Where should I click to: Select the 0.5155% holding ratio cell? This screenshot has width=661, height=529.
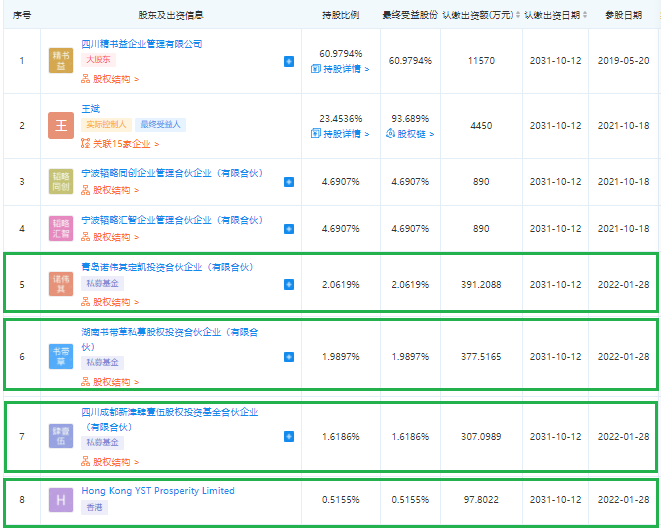click(x=341, y=500)
